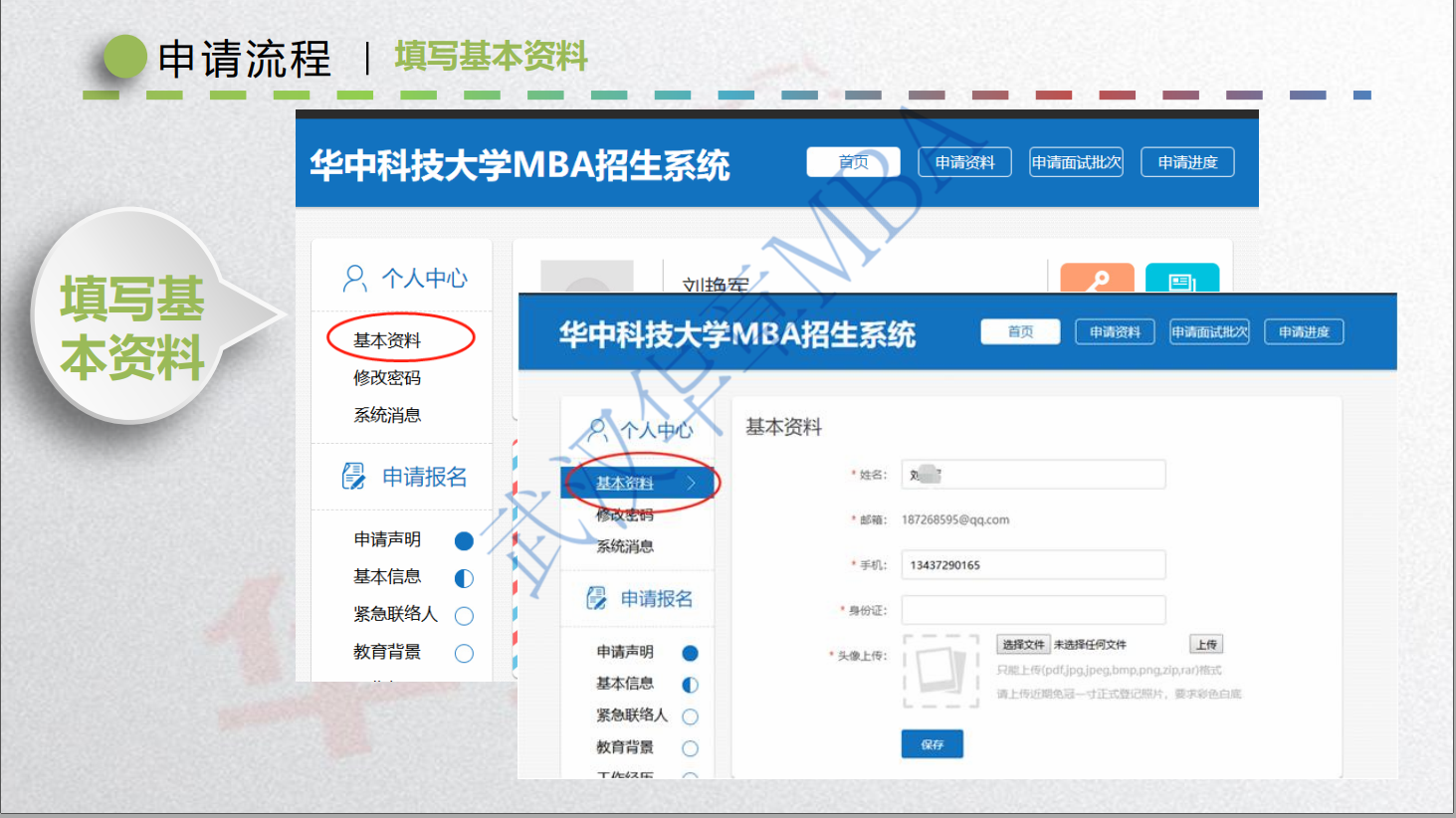Screen dimensions: 1456x818
Task: Open 申请面试批次 tab in front window header
Action: pyautogui.click(x=1209, y=331)
